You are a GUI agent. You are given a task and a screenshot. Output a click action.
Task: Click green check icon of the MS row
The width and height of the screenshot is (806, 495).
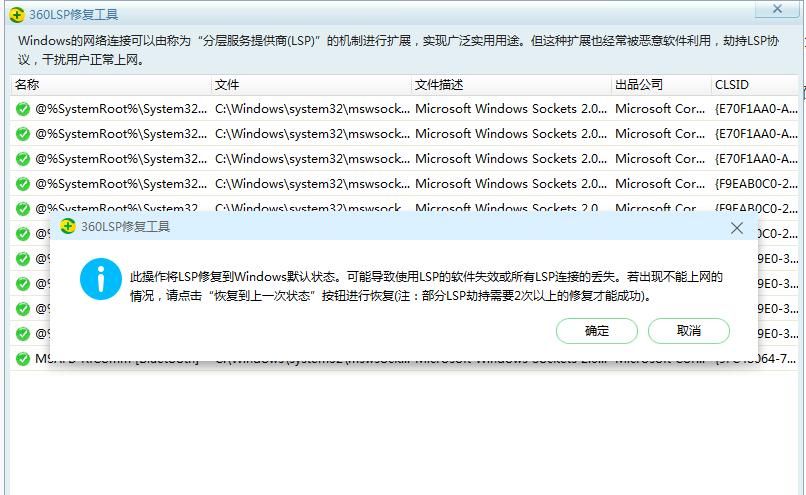[x=23, y=358]
